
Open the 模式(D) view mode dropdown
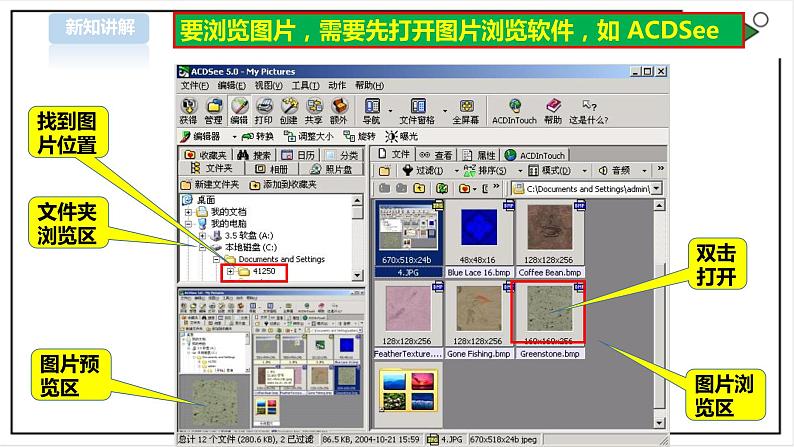pos(584,171)
